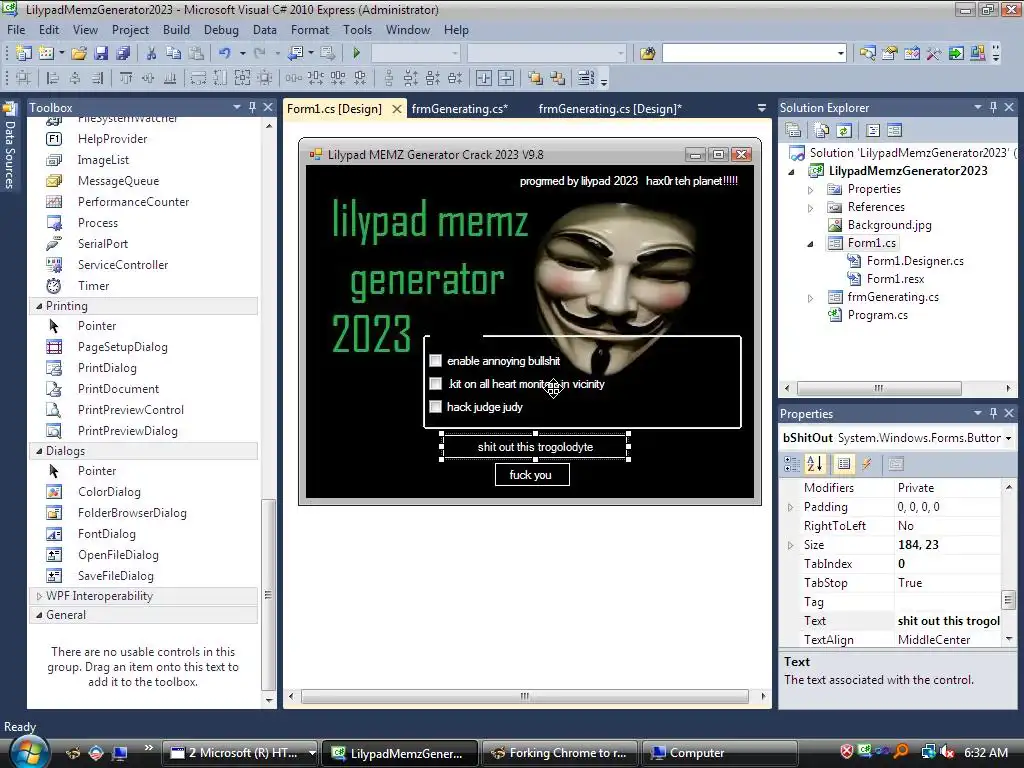The image size is (1024, 768).
Task: Collapse the Form1.cs tree node
Action: click(x=810, y=244)
